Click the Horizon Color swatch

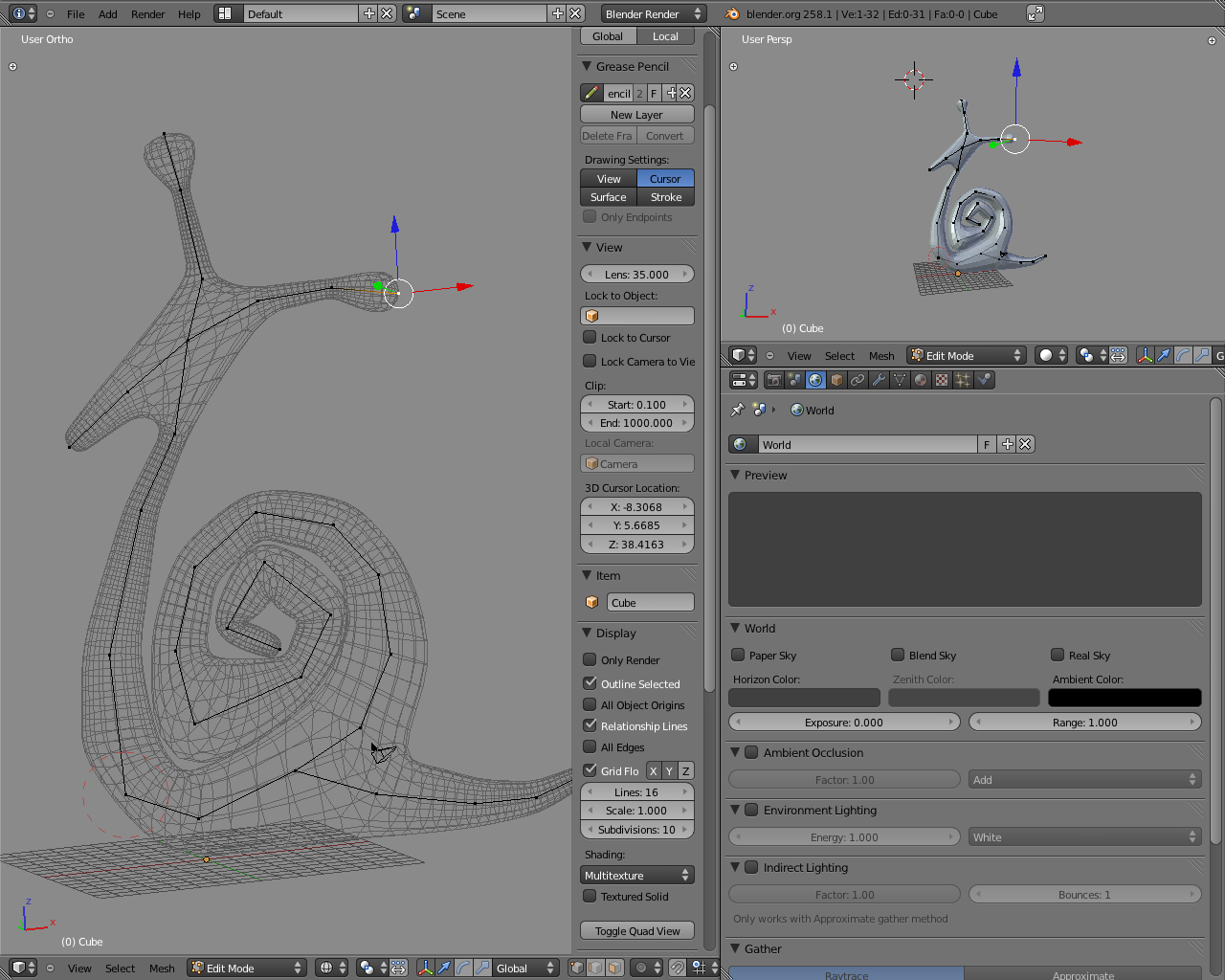click(804, 698)
